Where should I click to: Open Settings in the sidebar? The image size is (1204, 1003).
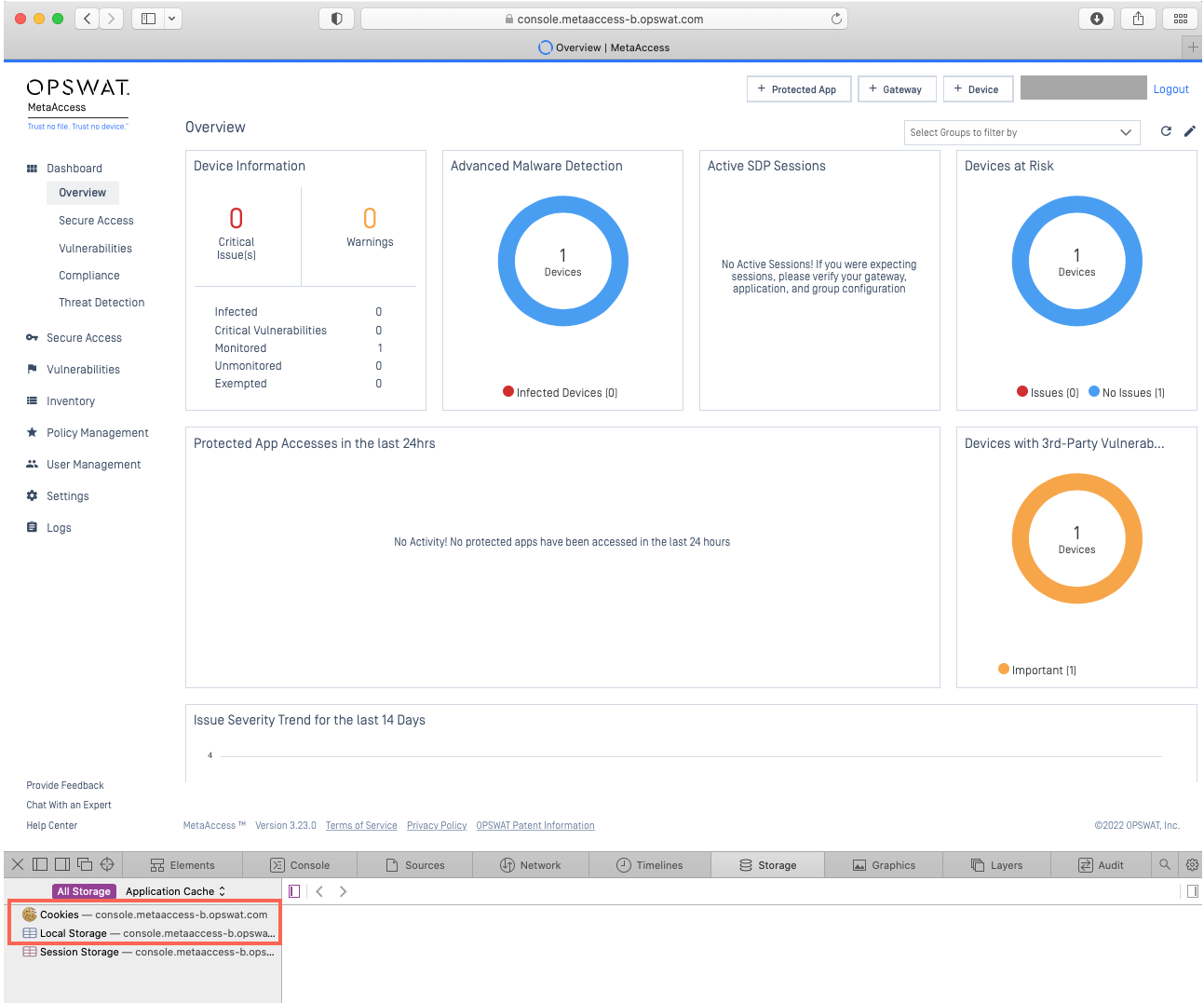coord(57,496)
